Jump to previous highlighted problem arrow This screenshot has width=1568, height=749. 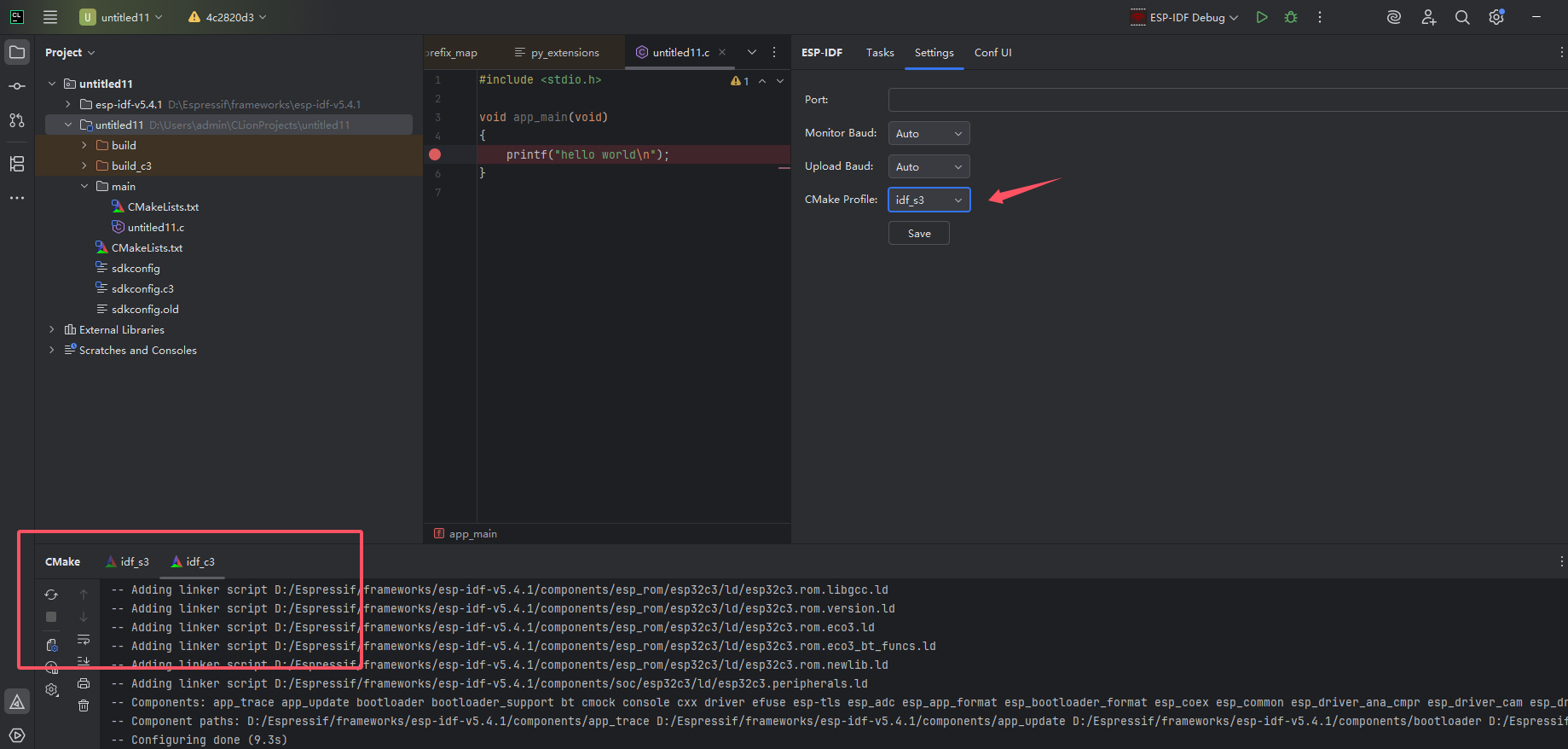tap(762, 81)
